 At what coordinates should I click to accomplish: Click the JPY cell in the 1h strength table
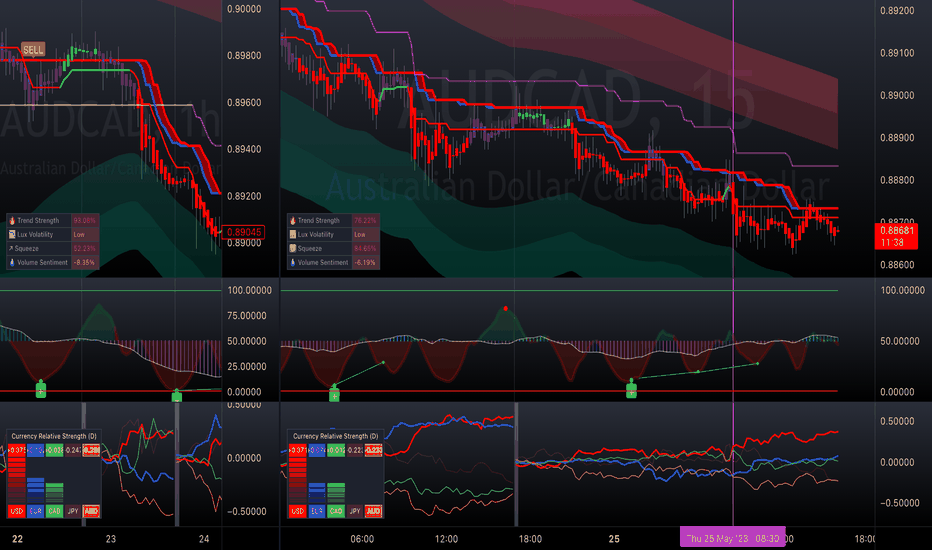[x=73, y=511]
